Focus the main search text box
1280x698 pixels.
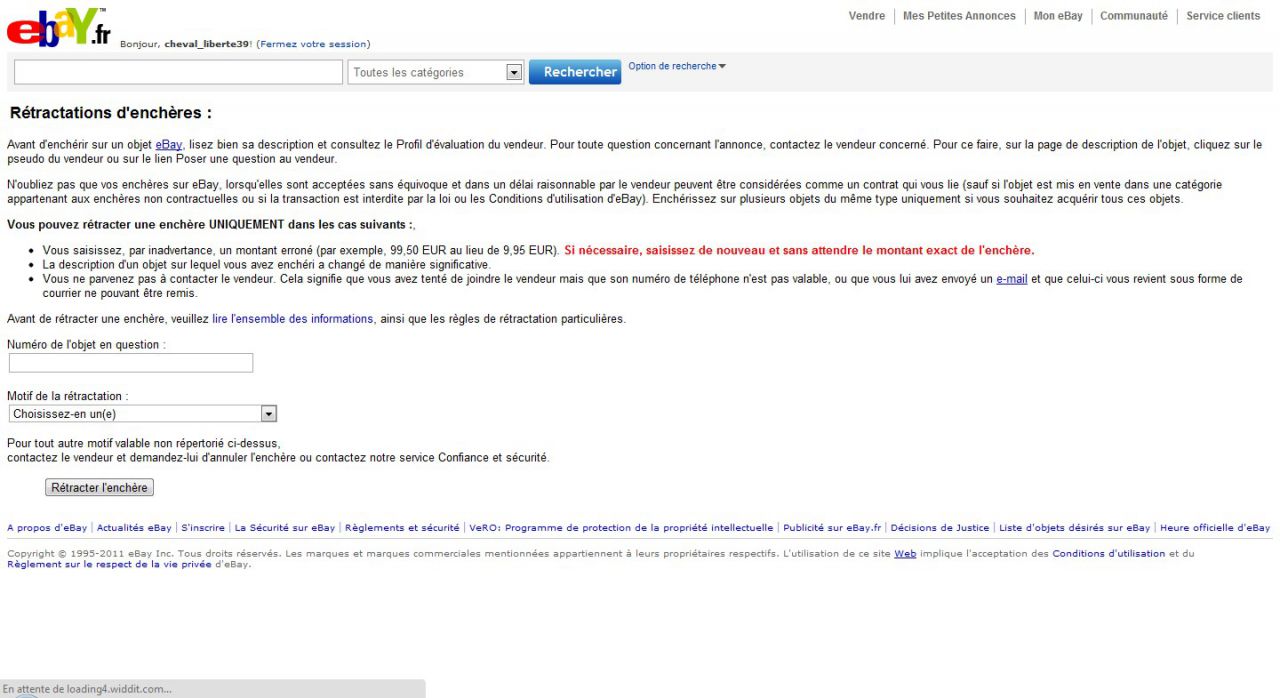point(178,72)
